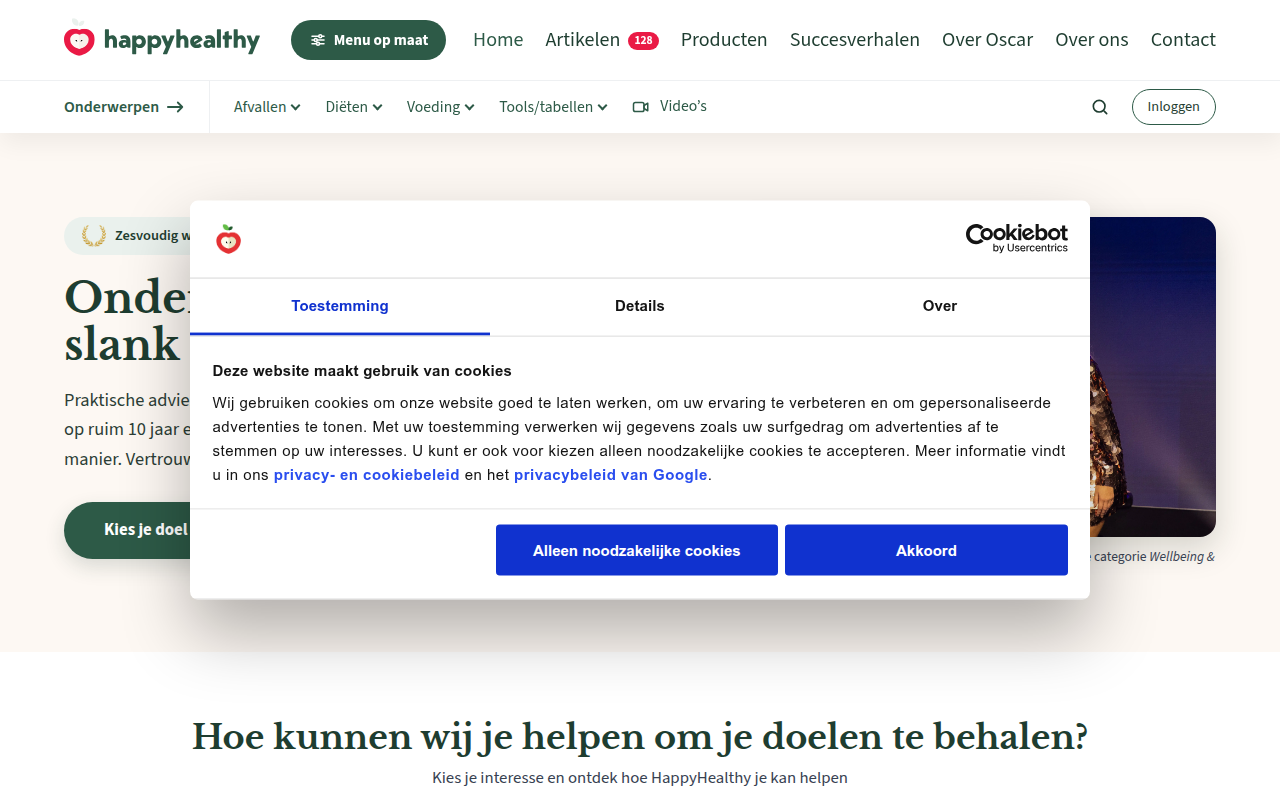Click the stage photo thumbnail

click(x=1152, y=377)
